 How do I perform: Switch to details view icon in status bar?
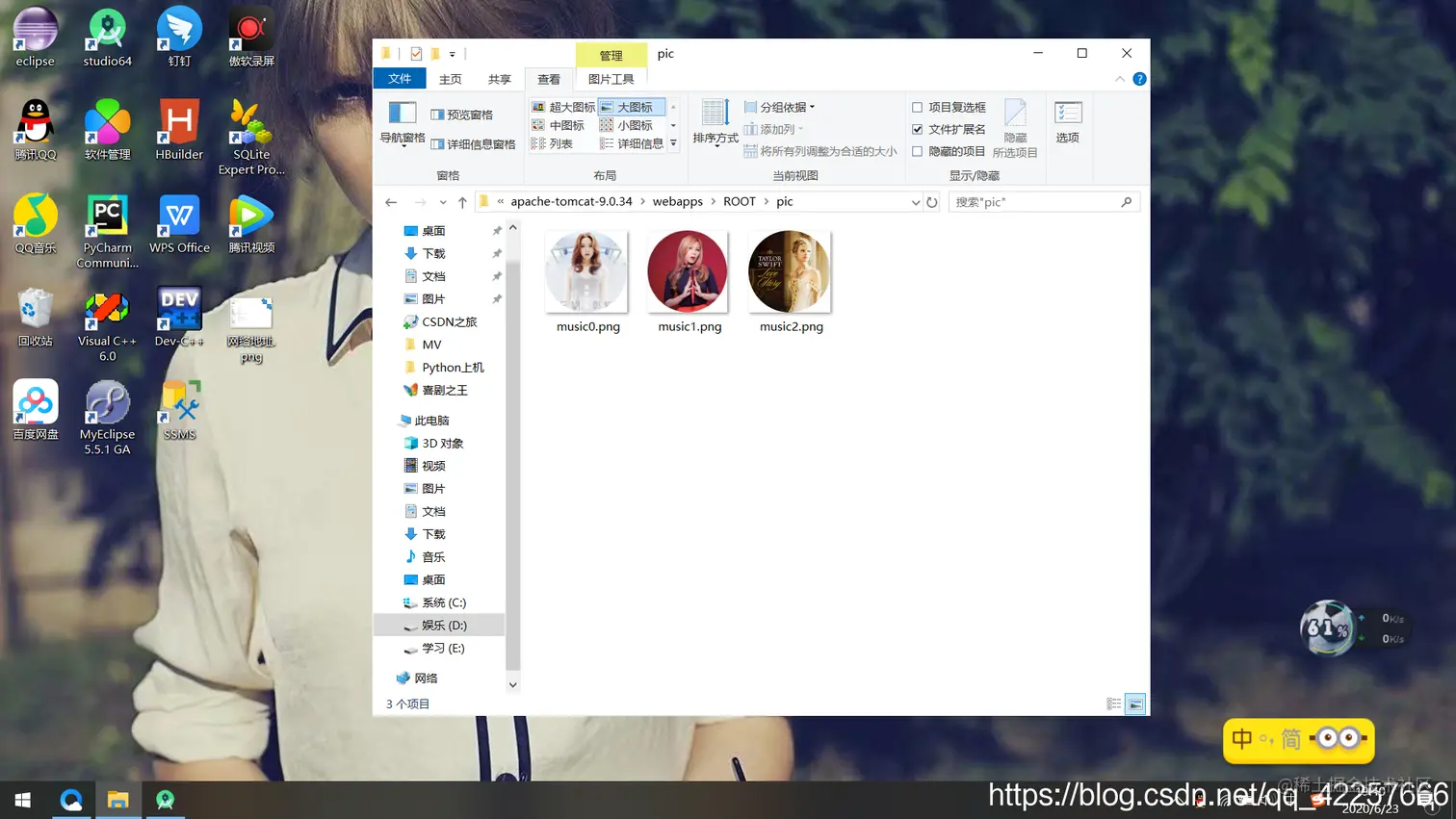click(x=1114, y=704)
